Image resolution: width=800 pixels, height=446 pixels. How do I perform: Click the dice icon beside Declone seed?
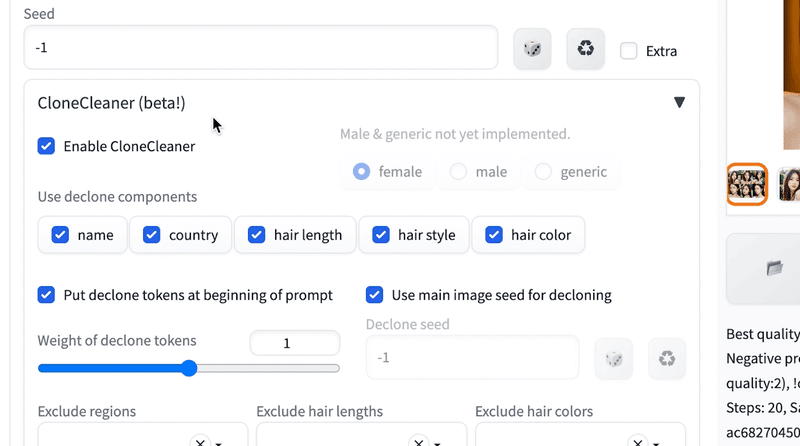[x=613, y=358]
